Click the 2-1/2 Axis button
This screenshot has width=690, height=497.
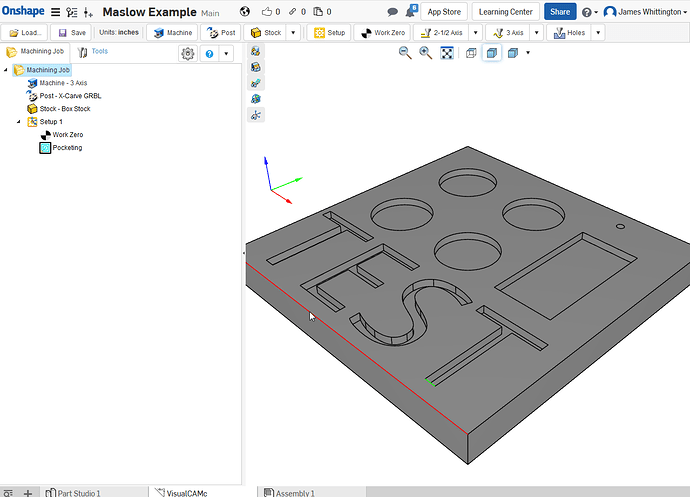click(441, 33)
